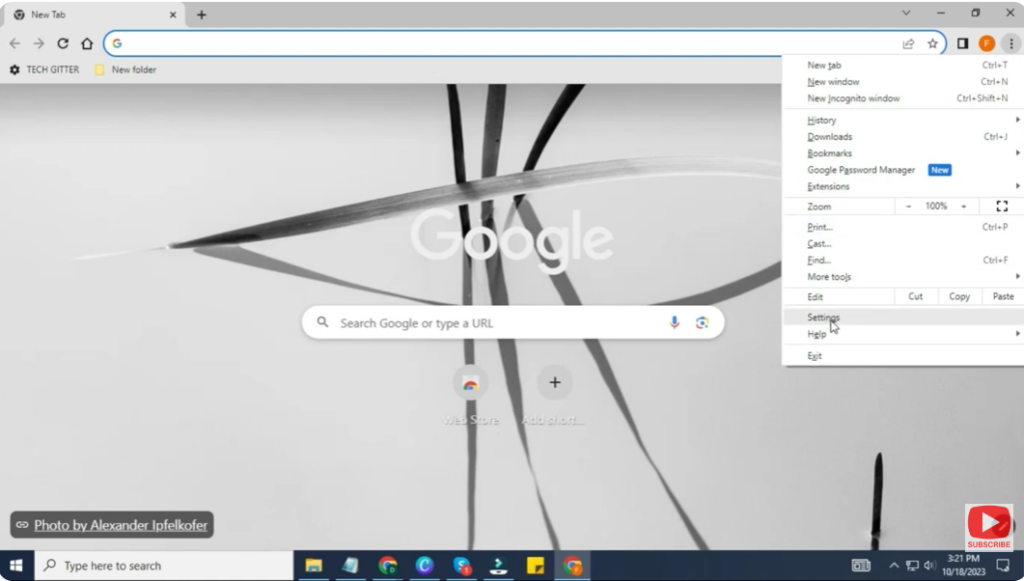Viewport: 1024px width, 581px height.
Task: Select Settings from the Chrome menu
Action: tap(824, 317)
